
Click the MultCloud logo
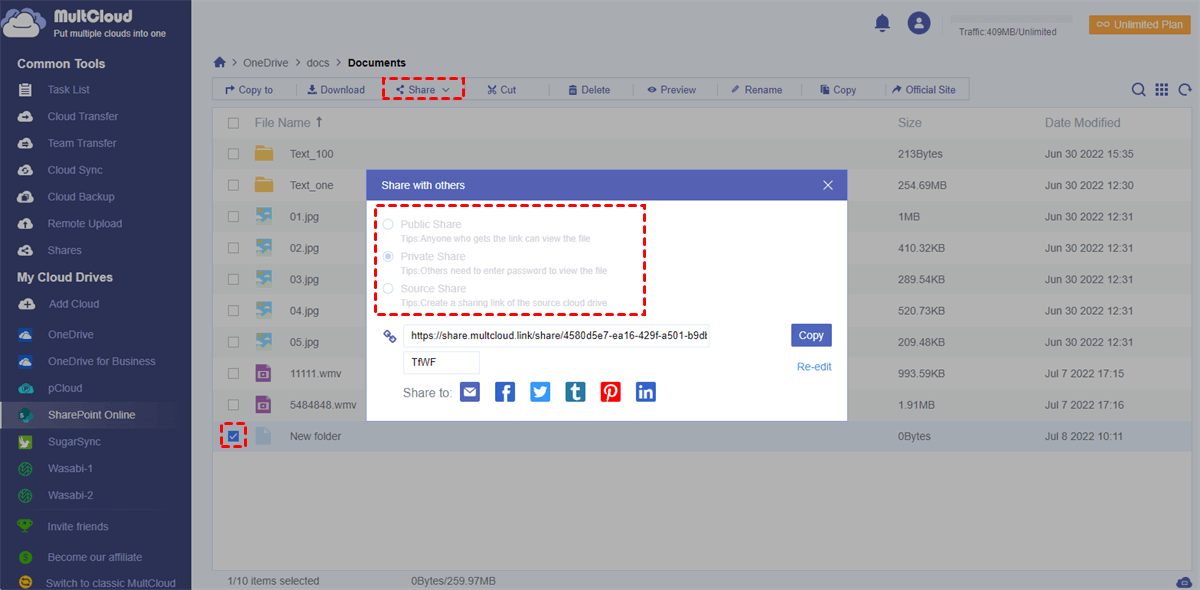(83, 23)
